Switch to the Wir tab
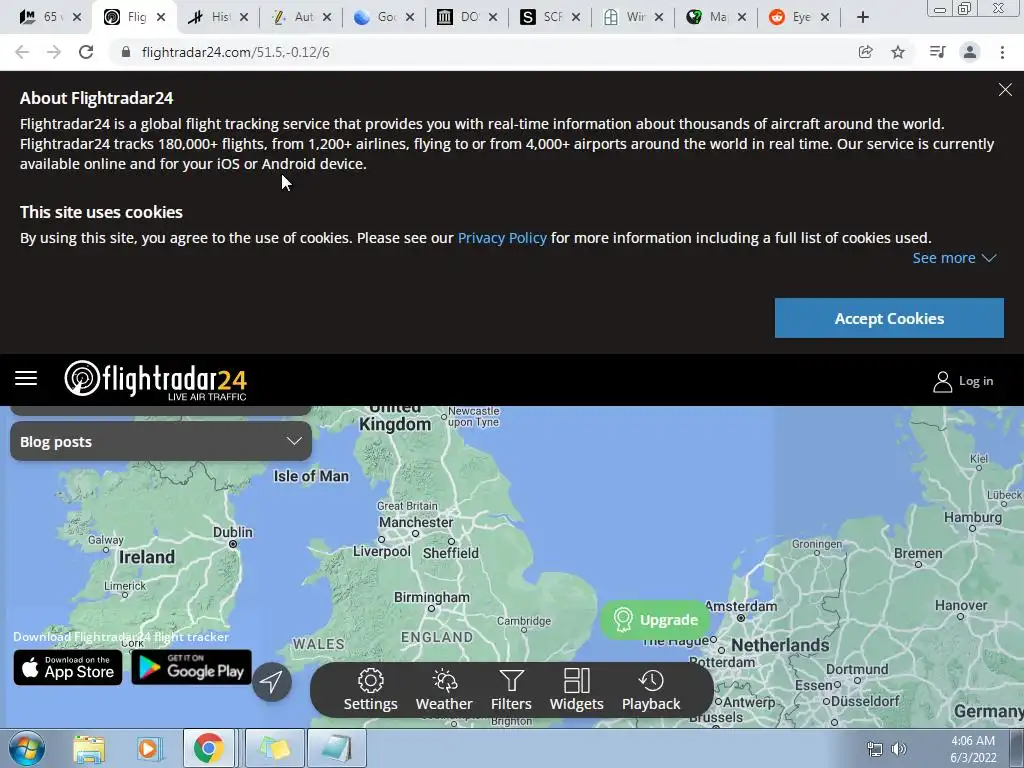Image resolution: width=1024 pixels, height=768 pixels. (633, 17)
